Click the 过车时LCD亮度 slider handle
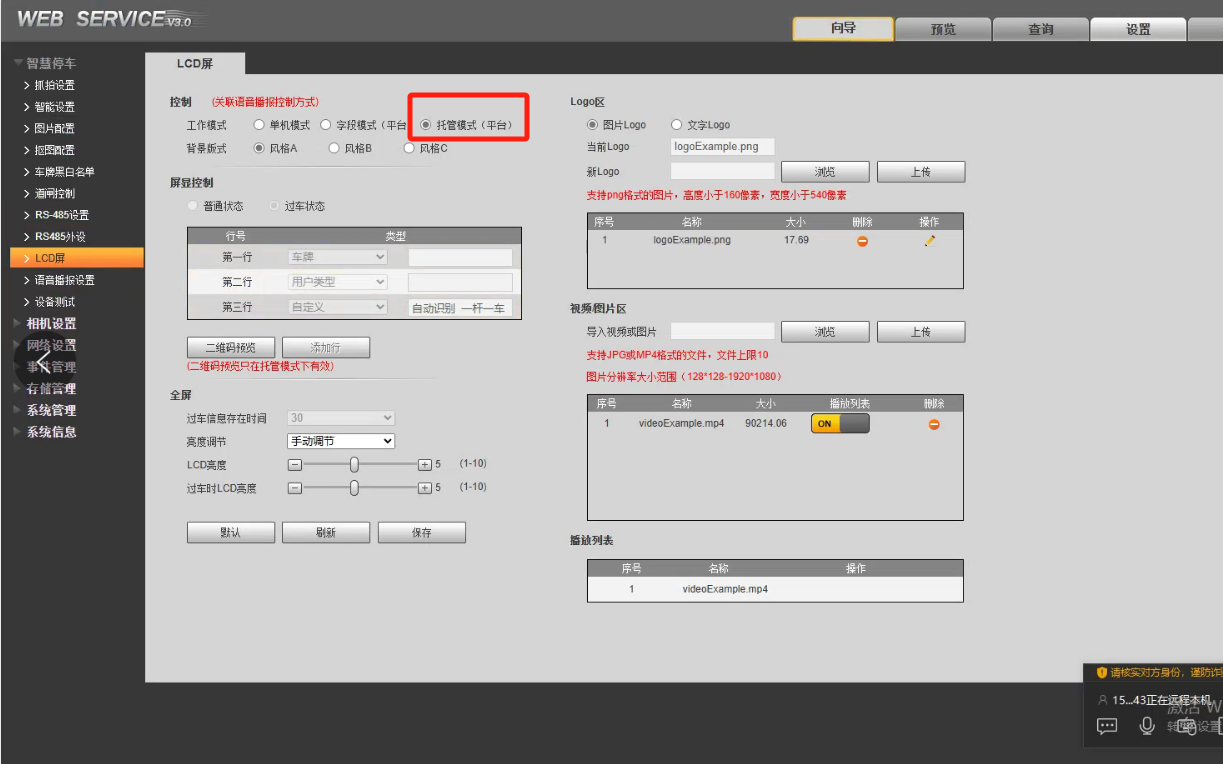 [x=354, y=488]
